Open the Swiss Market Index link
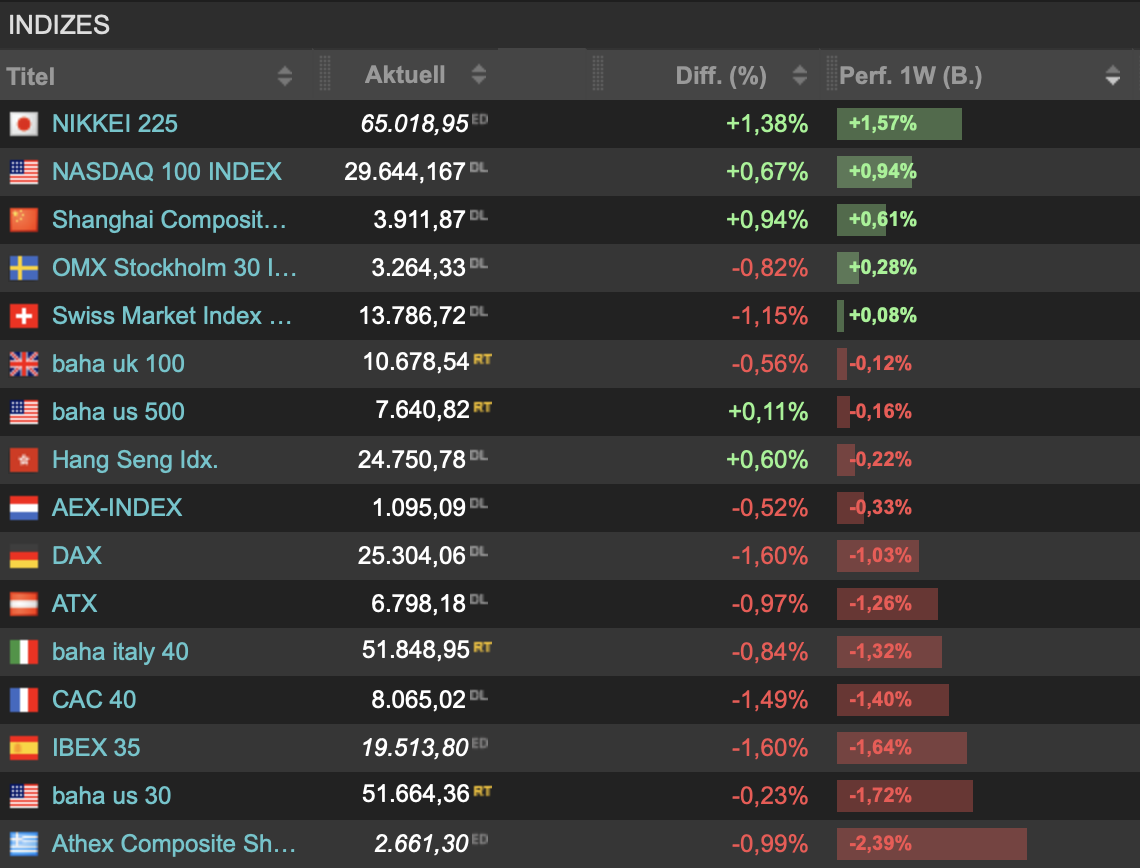1140x868 pixels. click(x=172, y=316)
